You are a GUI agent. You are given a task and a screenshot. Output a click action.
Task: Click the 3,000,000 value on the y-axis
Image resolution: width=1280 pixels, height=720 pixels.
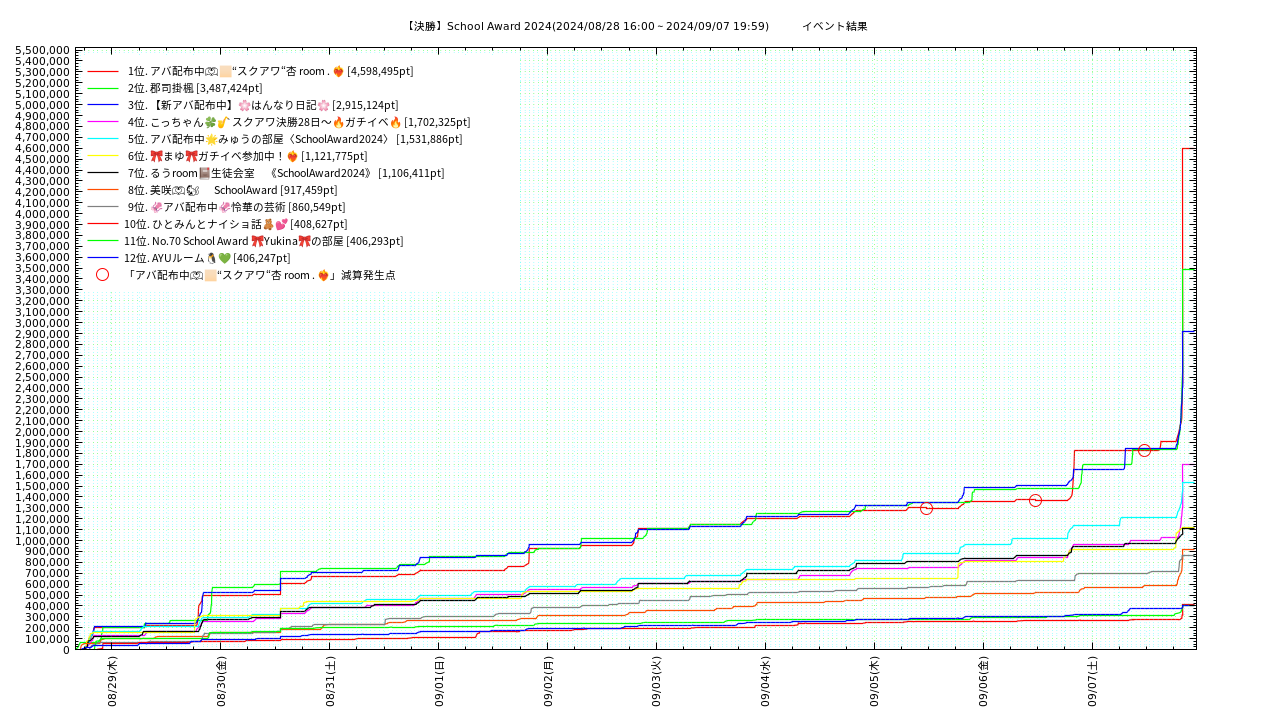click(44, 323)
